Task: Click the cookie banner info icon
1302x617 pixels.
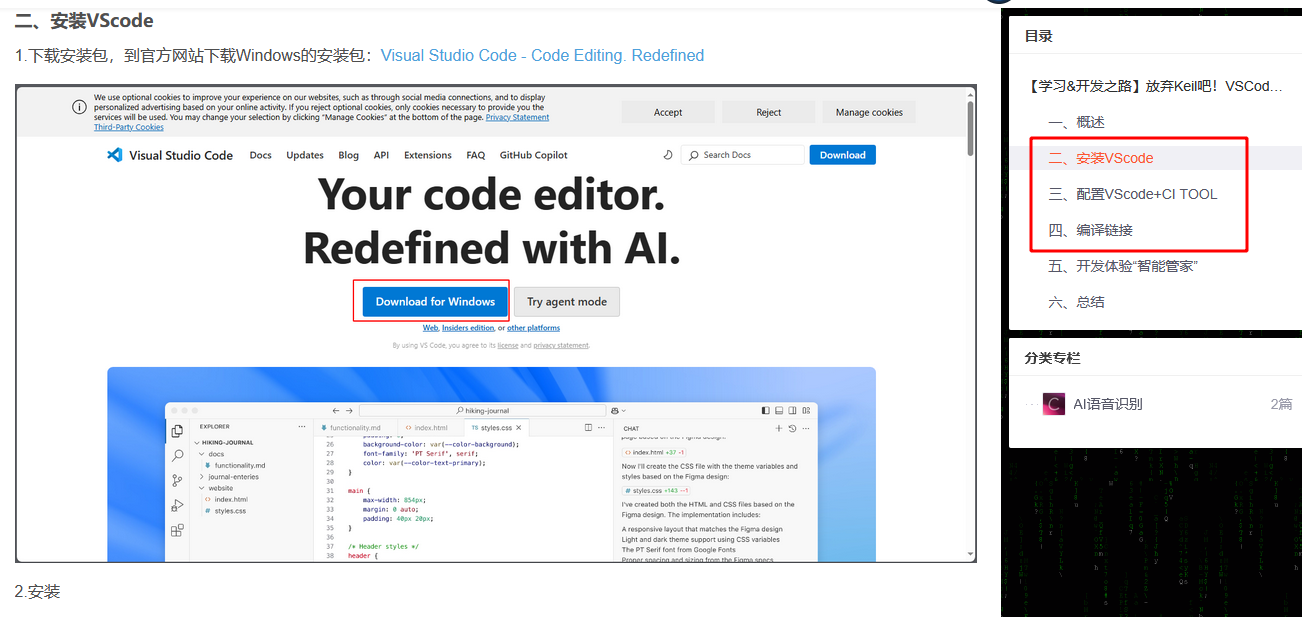Action: point(78,107)
